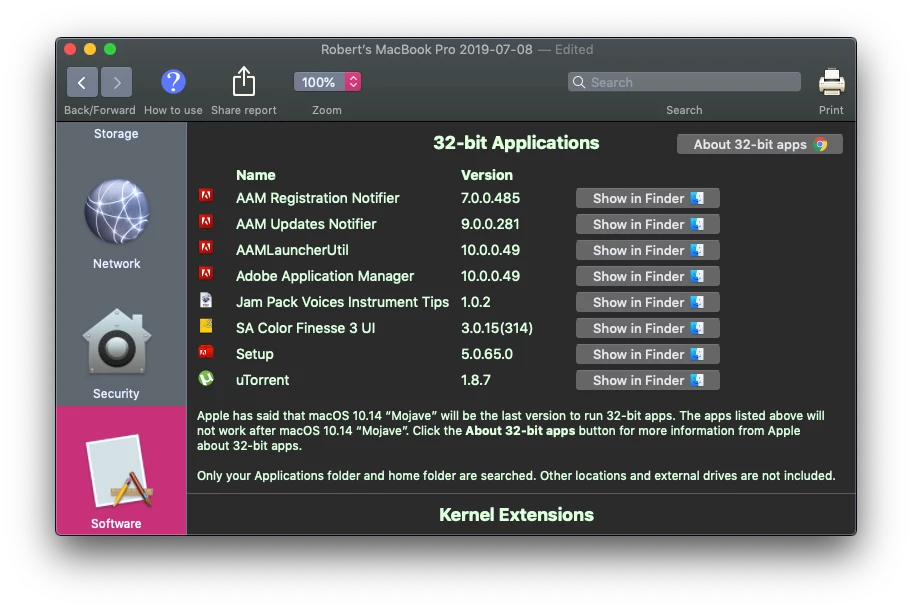Click version 3.0.15(314)
Screen dimensions: 912x609
point(497,328)
